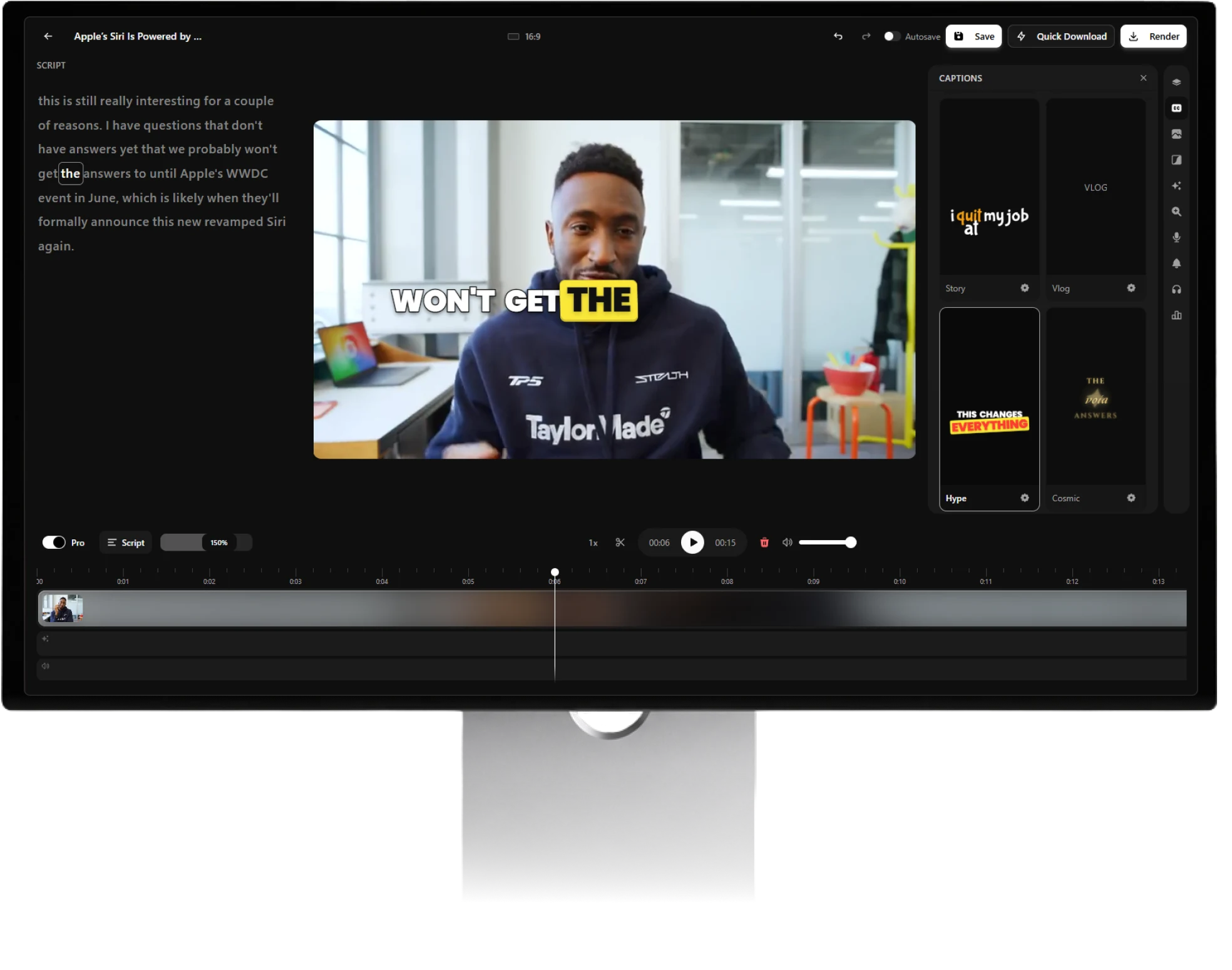Close the Captions panel

pyautogui.click(x=1143, y=78)
